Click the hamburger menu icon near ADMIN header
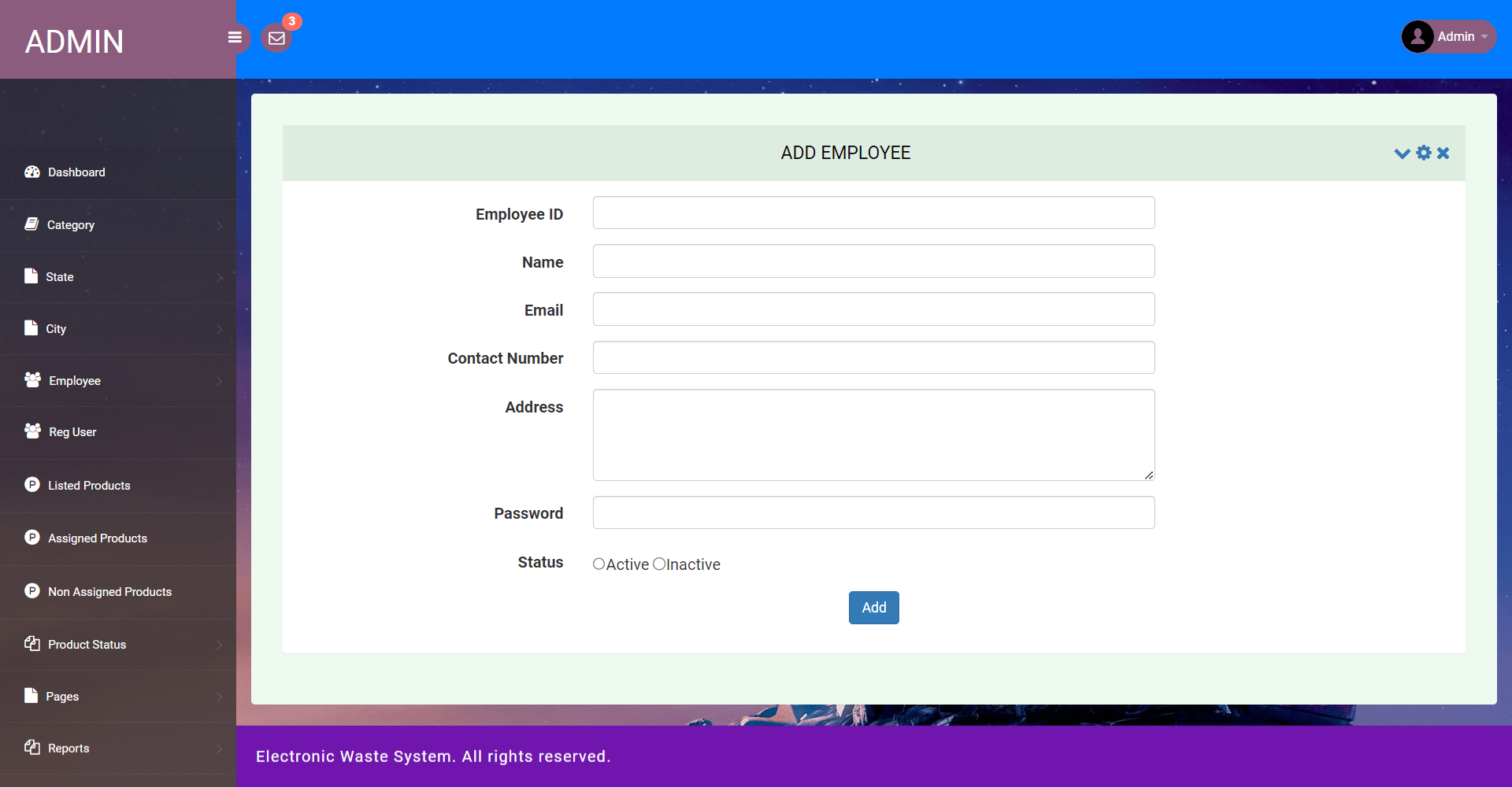This screenshot has width=1512, height=788. pos(234,37)
